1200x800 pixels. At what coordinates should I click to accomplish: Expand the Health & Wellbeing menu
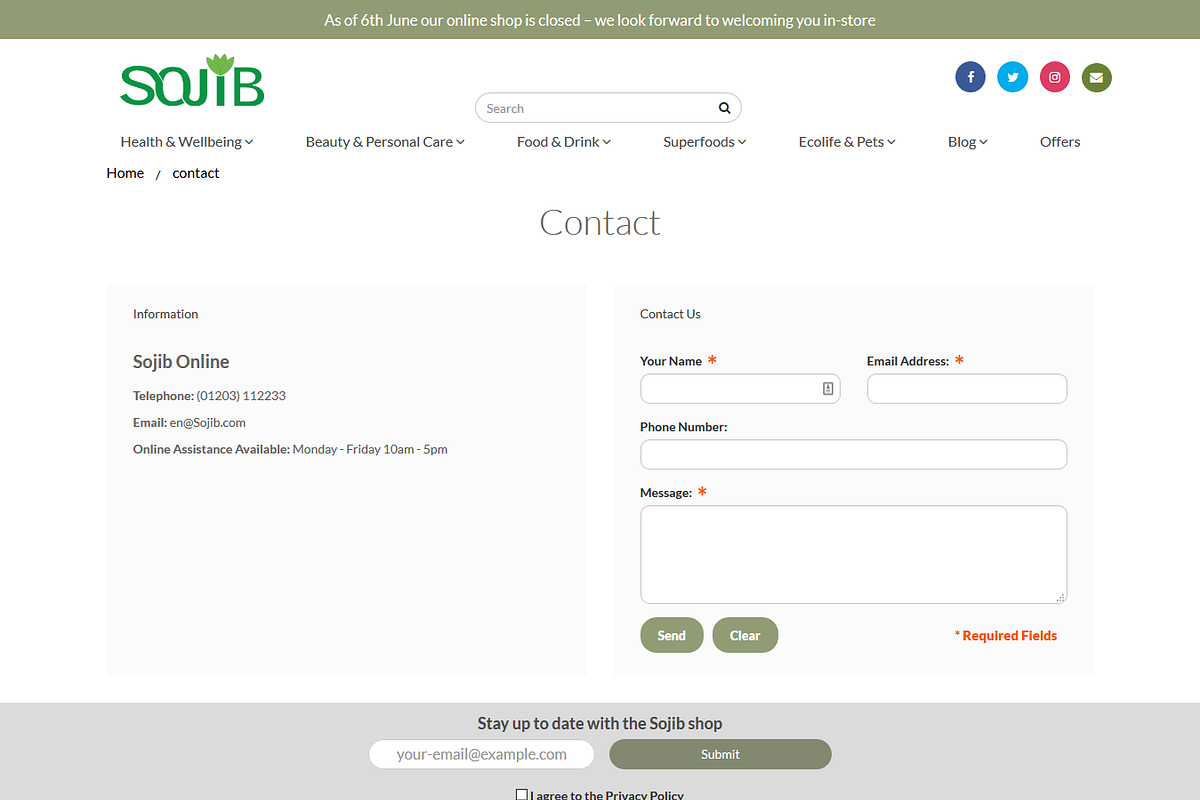[x=187, y=142]
